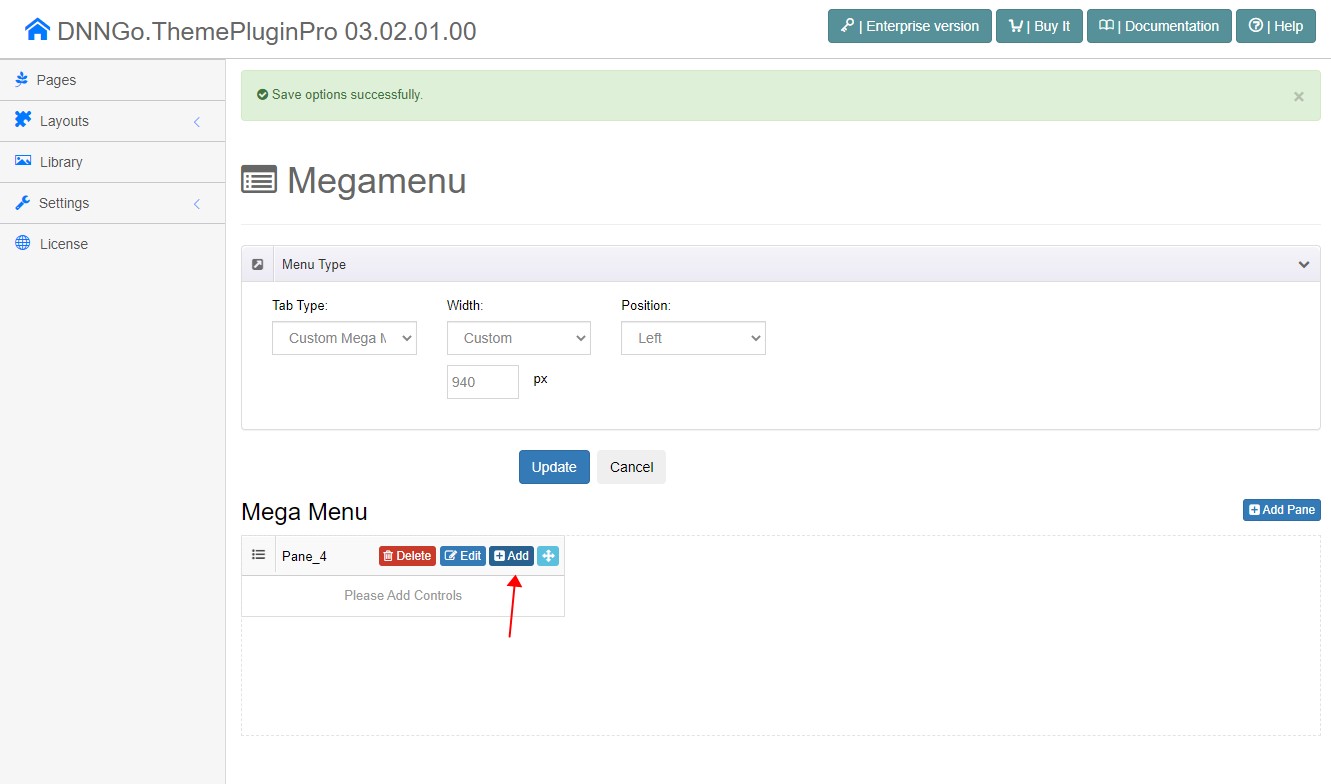Click the custom width pixel input field
Viewport: 1331px width, 784px height.
483,382
